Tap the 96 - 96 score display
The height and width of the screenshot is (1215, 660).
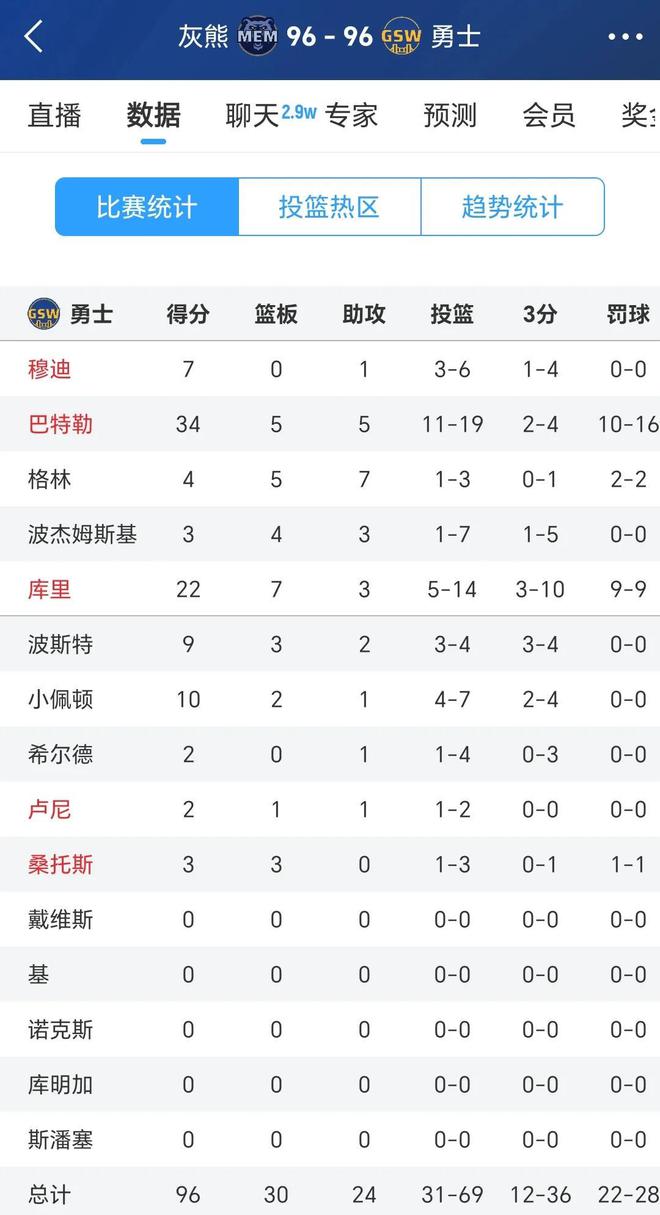pyautogui.click(x=330, y=37)
